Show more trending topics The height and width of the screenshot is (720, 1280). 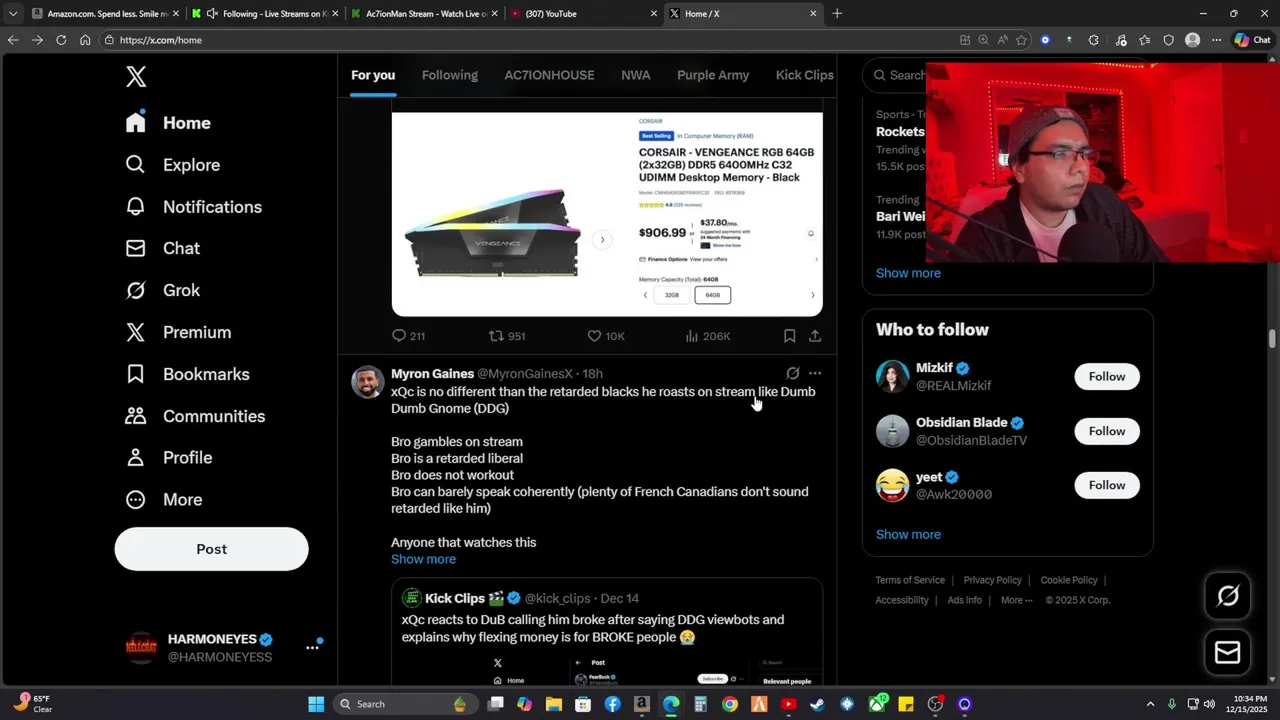908,273
